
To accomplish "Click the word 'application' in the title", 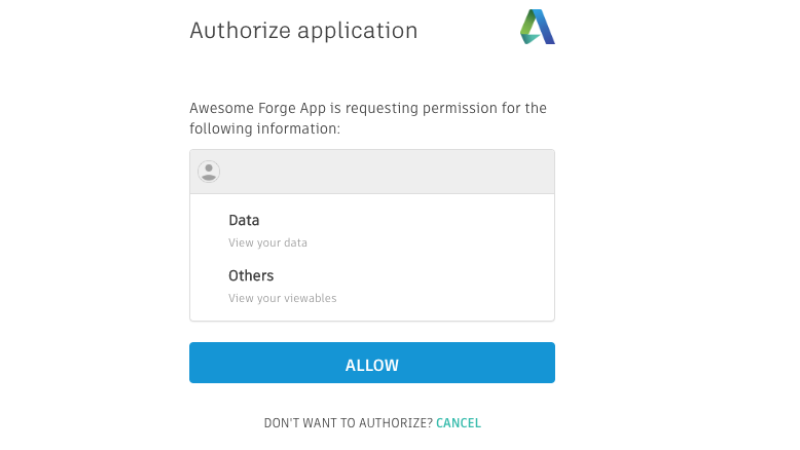I will point(358,32).
